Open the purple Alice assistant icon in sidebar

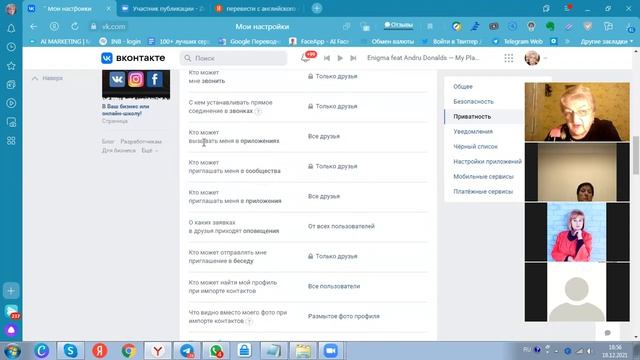tap(11, 330)
